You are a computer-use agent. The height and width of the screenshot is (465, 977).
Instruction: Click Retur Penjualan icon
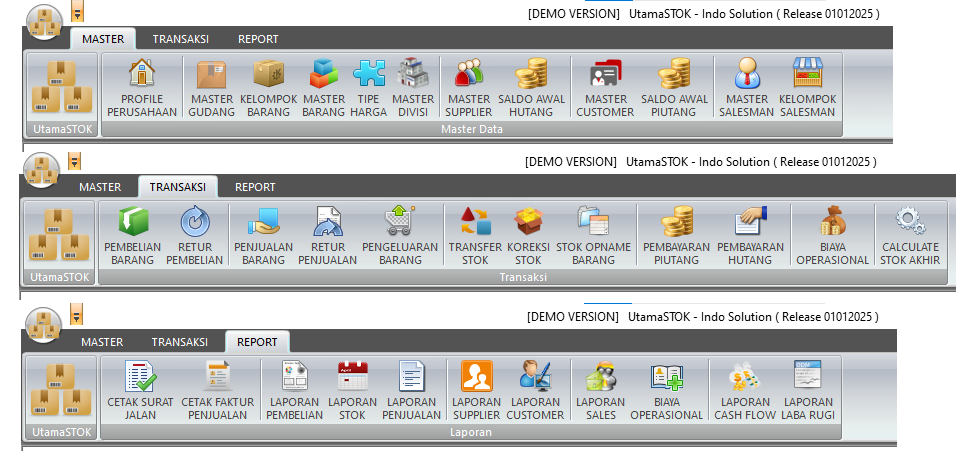tap(327, 236)
